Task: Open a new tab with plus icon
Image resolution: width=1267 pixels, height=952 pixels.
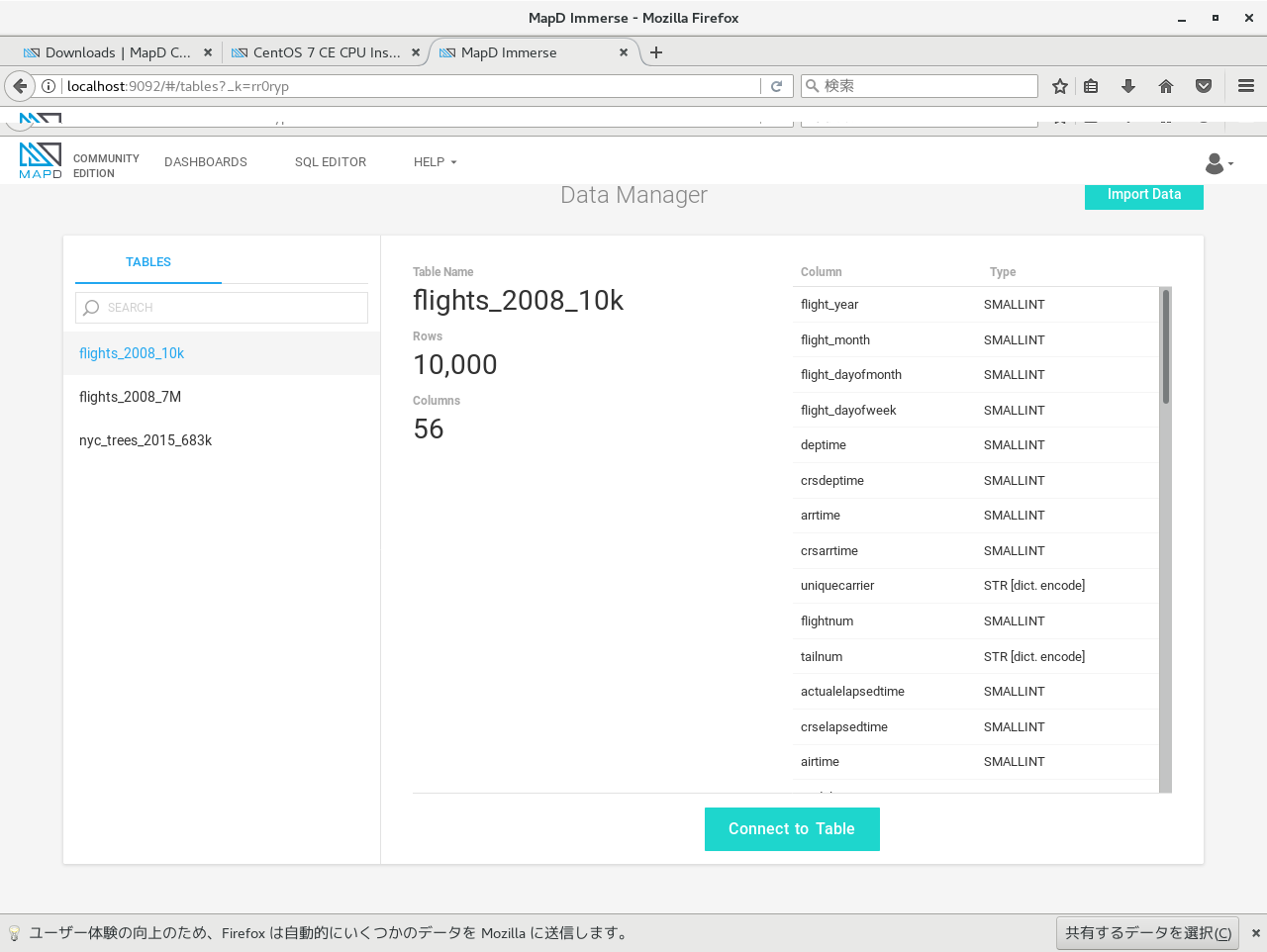Action: click(656, 52)
